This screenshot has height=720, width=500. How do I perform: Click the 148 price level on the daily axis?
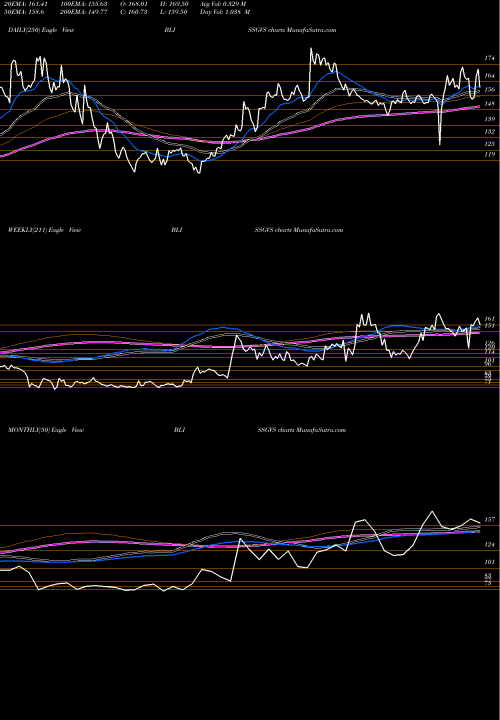pyautogui.click(x=489, y=104)
